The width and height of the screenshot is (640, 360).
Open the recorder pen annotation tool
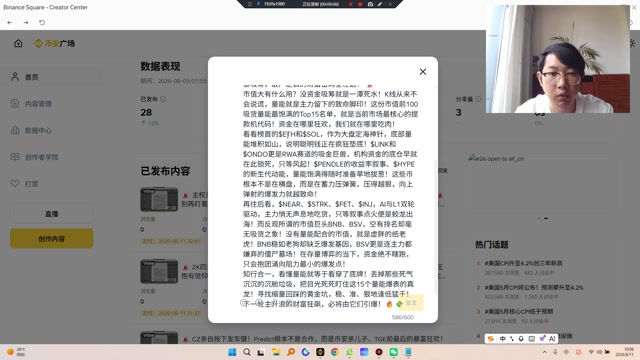(x=380, y=4)
